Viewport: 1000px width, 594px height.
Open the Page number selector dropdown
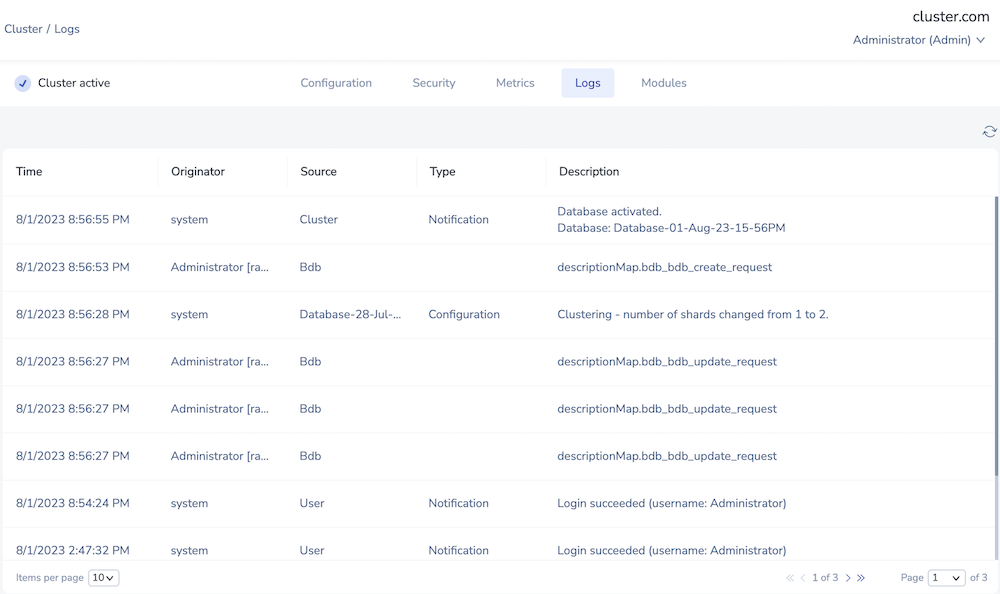click(946, 578)
